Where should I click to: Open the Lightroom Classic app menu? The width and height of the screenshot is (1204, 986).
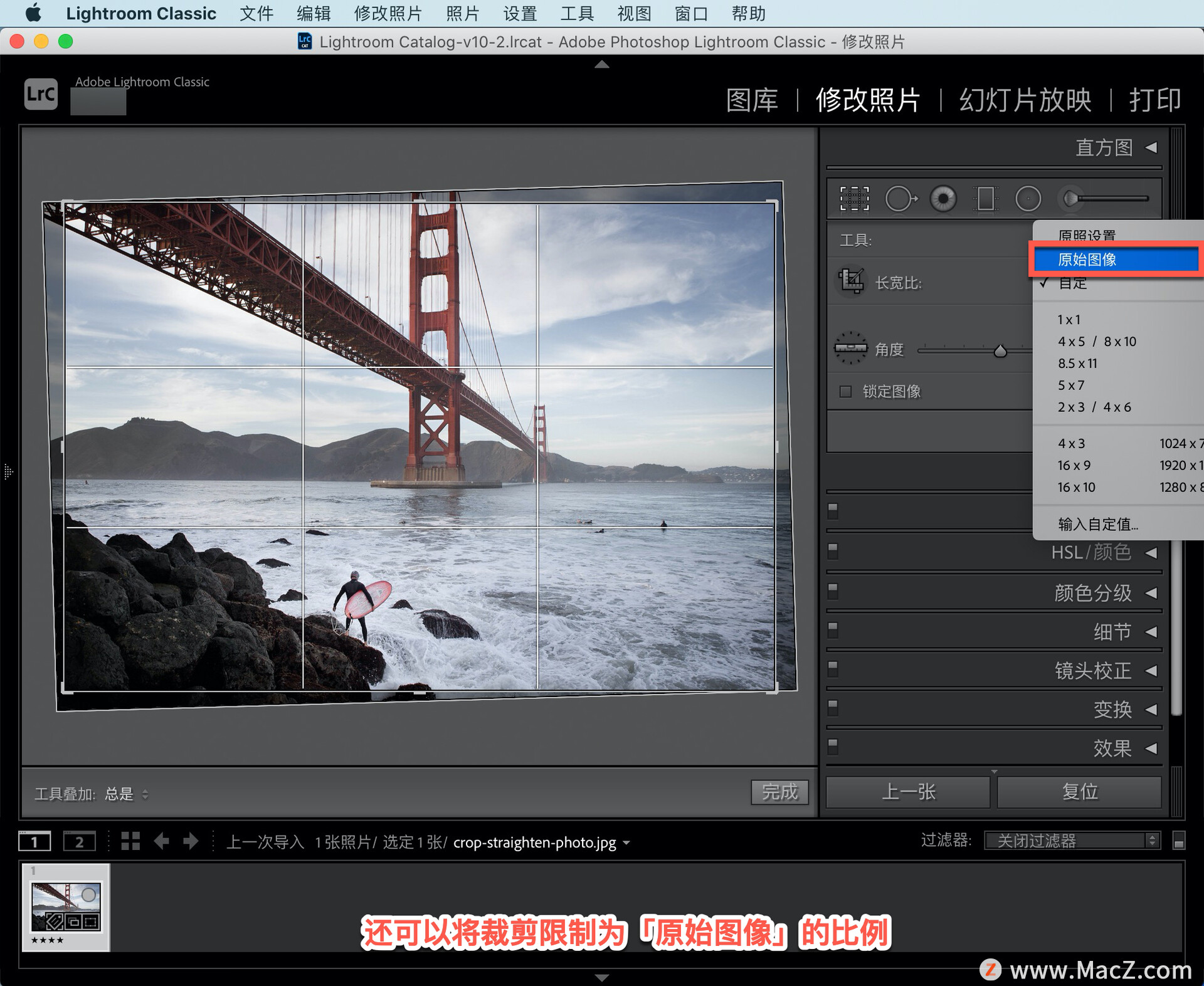pos(141,13)
